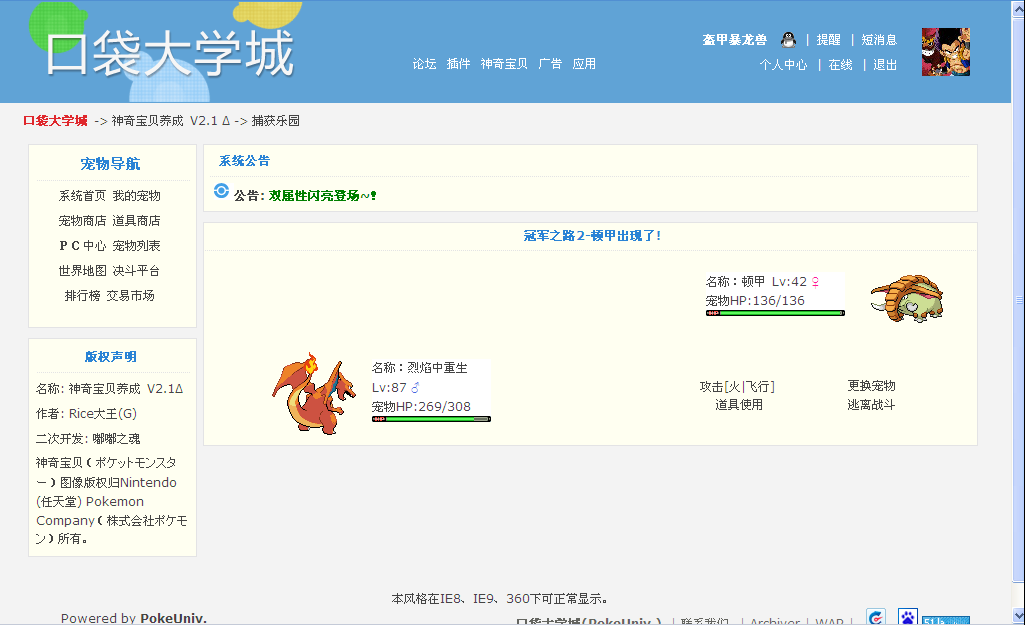Click the 宠物HP:269/308 text
1025x625 pixels.
coord(421,407)
